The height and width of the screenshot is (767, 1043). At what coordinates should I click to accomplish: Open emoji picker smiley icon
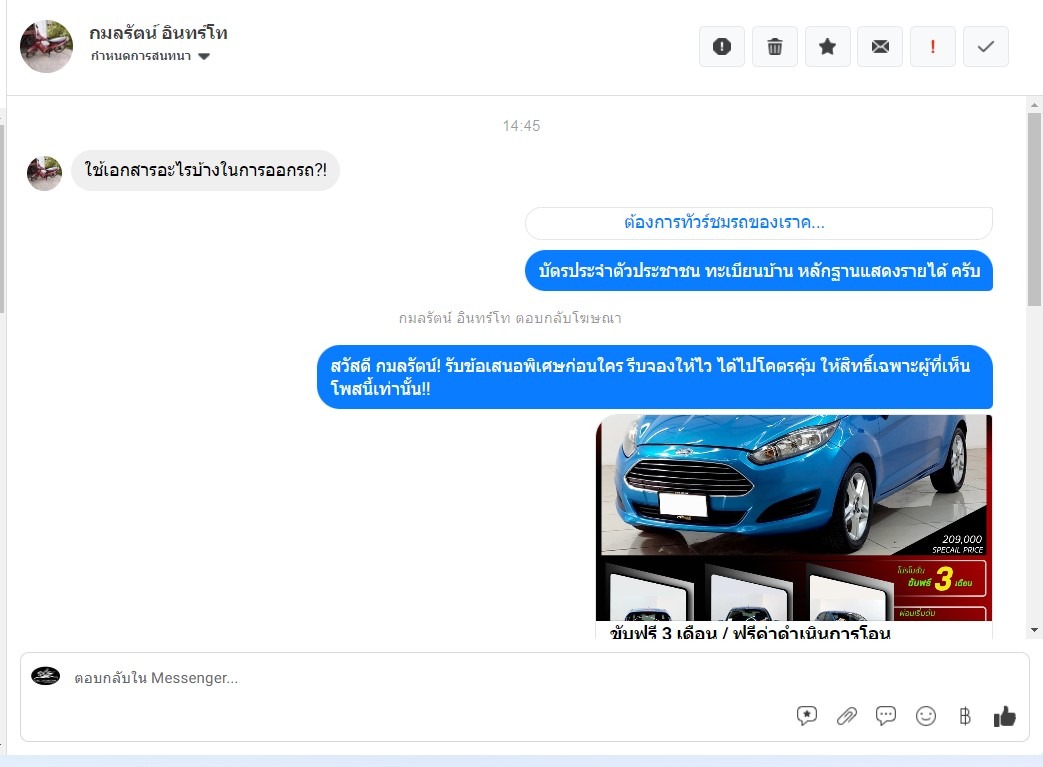925,716
